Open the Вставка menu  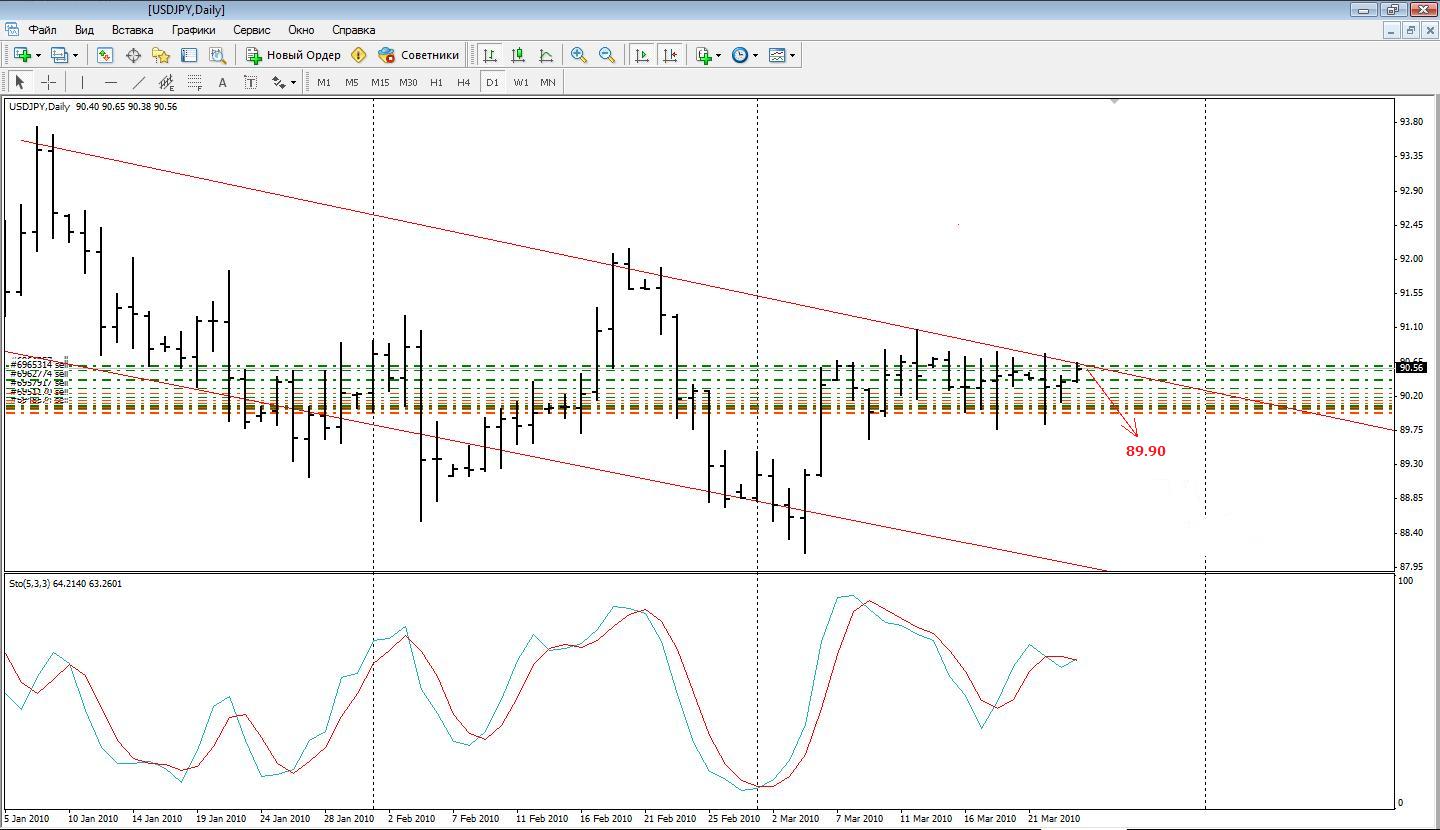(x=133, y=30)
